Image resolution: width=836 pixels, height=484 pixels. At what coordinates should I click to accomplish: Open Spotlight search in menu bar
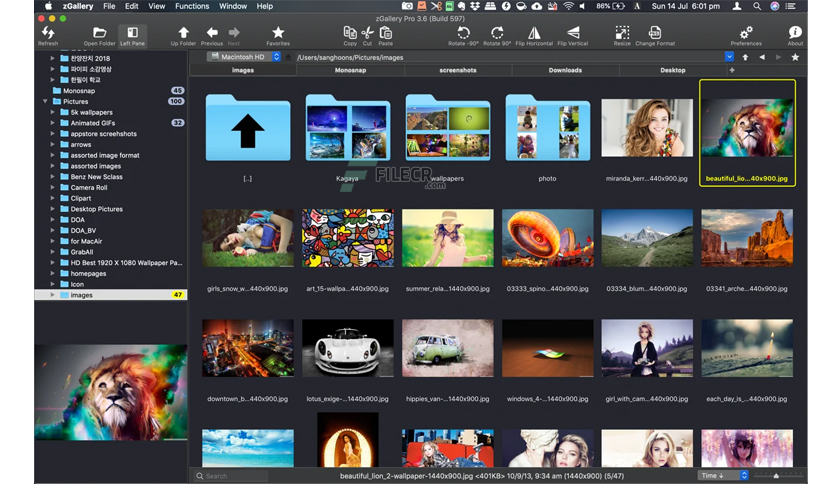click(x=757, y=6)
